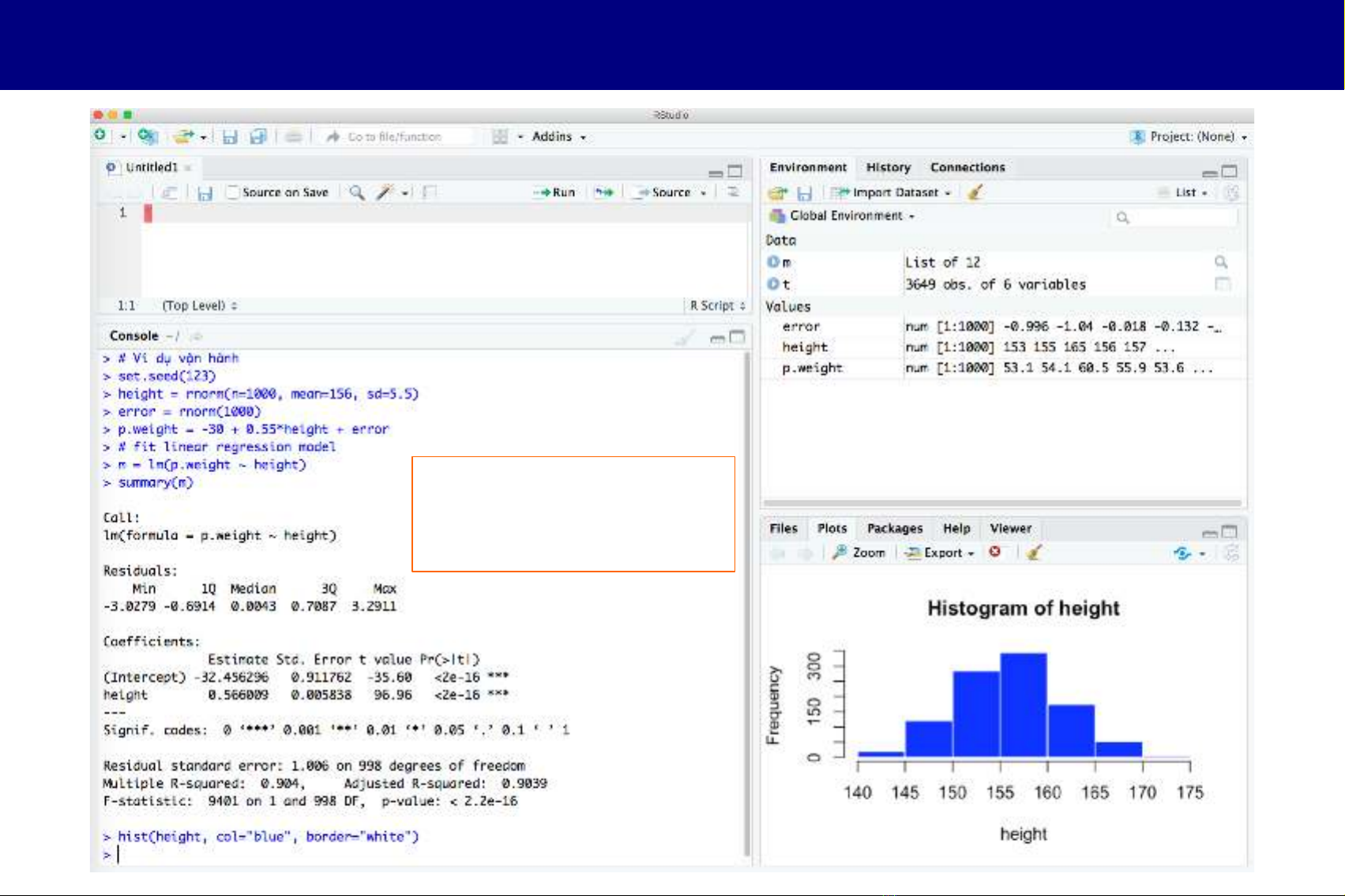Toggle the checkbox next to data frame t
This screenshot has width=1345, height=896.
(1222, 284)
